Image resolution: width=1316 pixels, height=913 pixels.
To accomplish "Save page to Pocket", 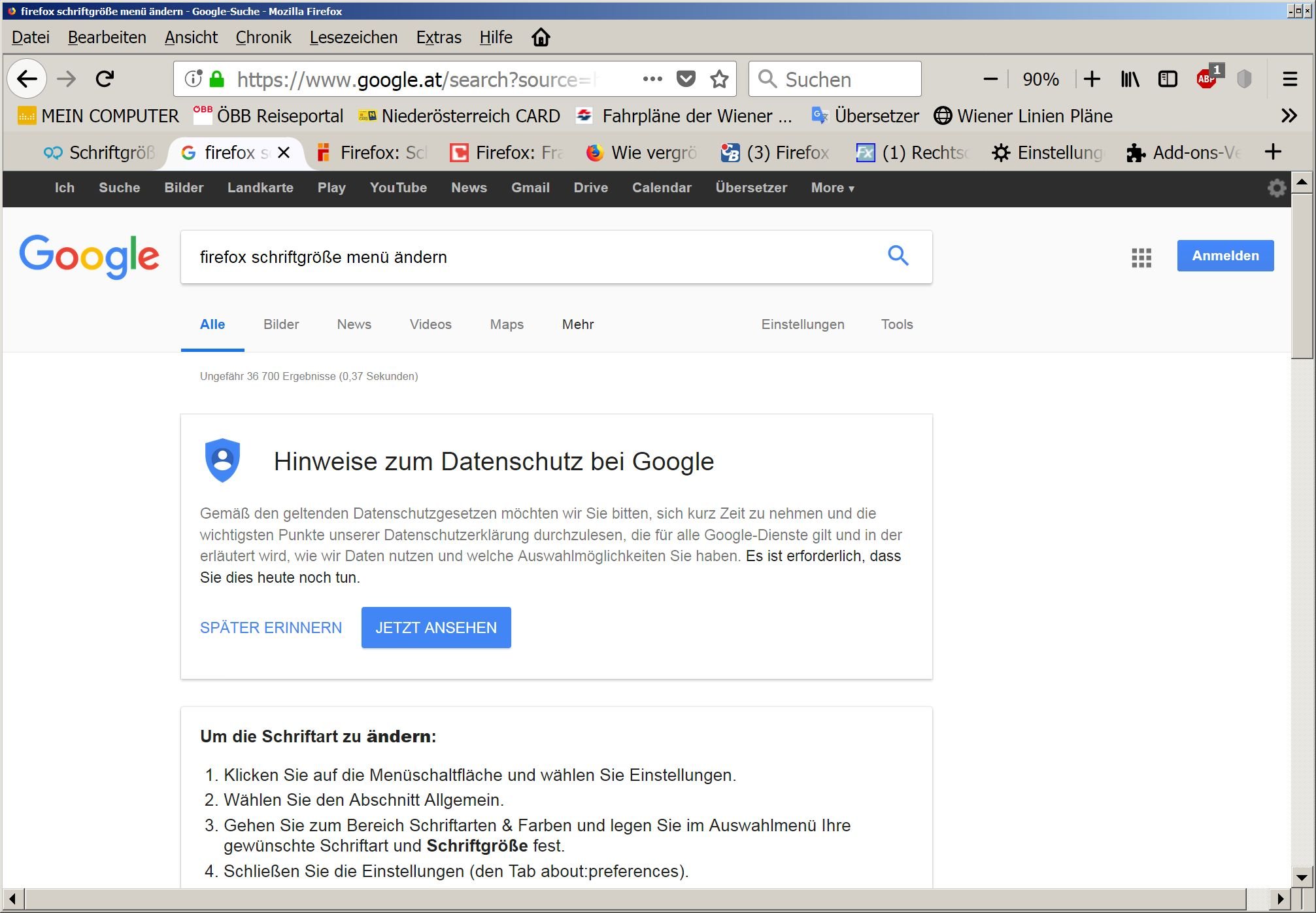I will 686,79.
